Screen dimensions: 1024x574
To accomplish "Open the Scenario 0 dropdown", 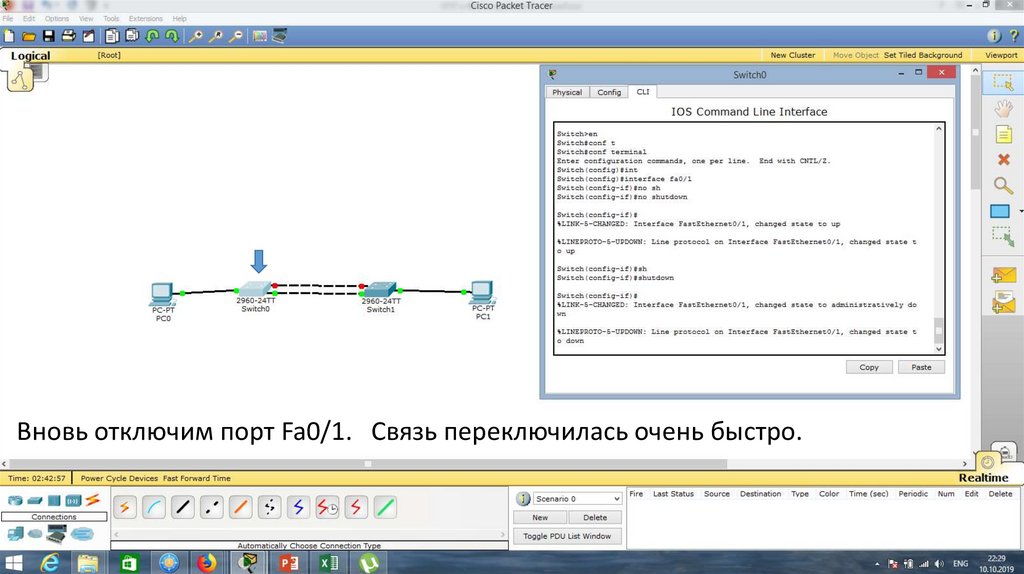I will [x=577, y=498].
